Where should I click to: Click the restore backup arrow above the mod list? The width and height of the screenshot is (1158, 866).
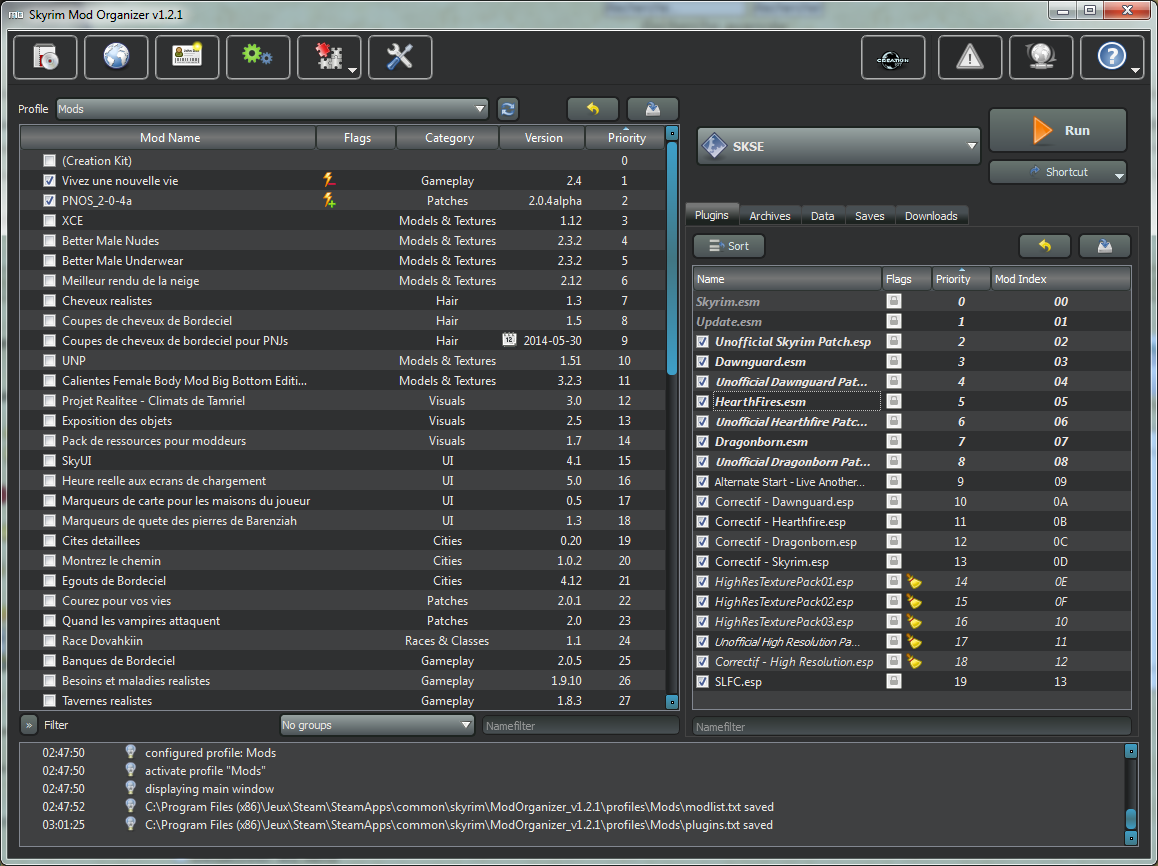593,109
